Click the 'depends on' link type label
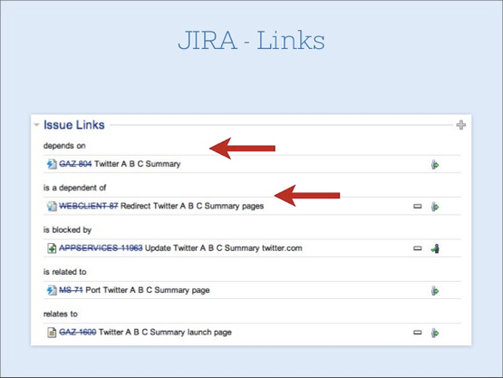Image resolution: width=503 pixels, height=378 pixels. (x=64, y=146)
